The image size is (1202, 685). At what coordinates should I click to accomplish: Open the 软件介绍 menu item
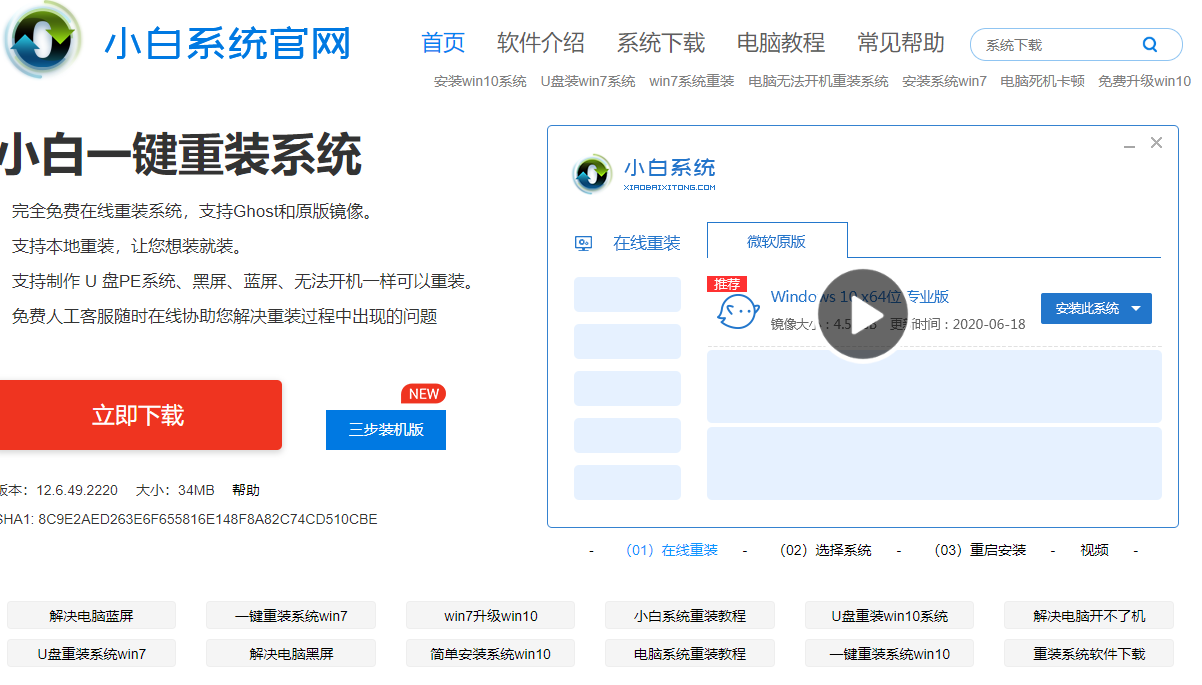[x=540, y=43]
